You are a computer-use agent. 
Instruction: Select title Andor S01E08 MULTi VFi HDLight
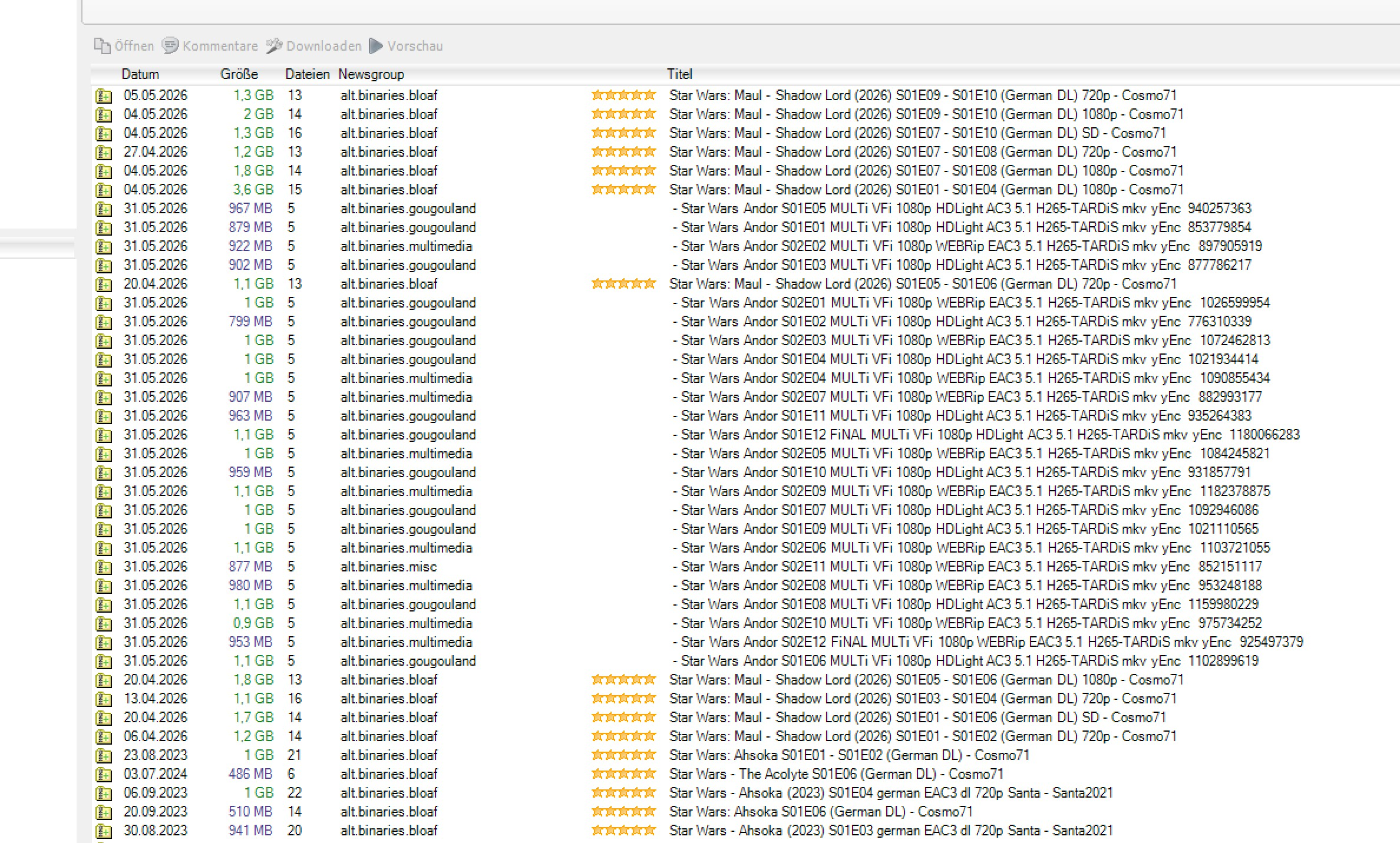pyautogui.click(x=966, y=604)
